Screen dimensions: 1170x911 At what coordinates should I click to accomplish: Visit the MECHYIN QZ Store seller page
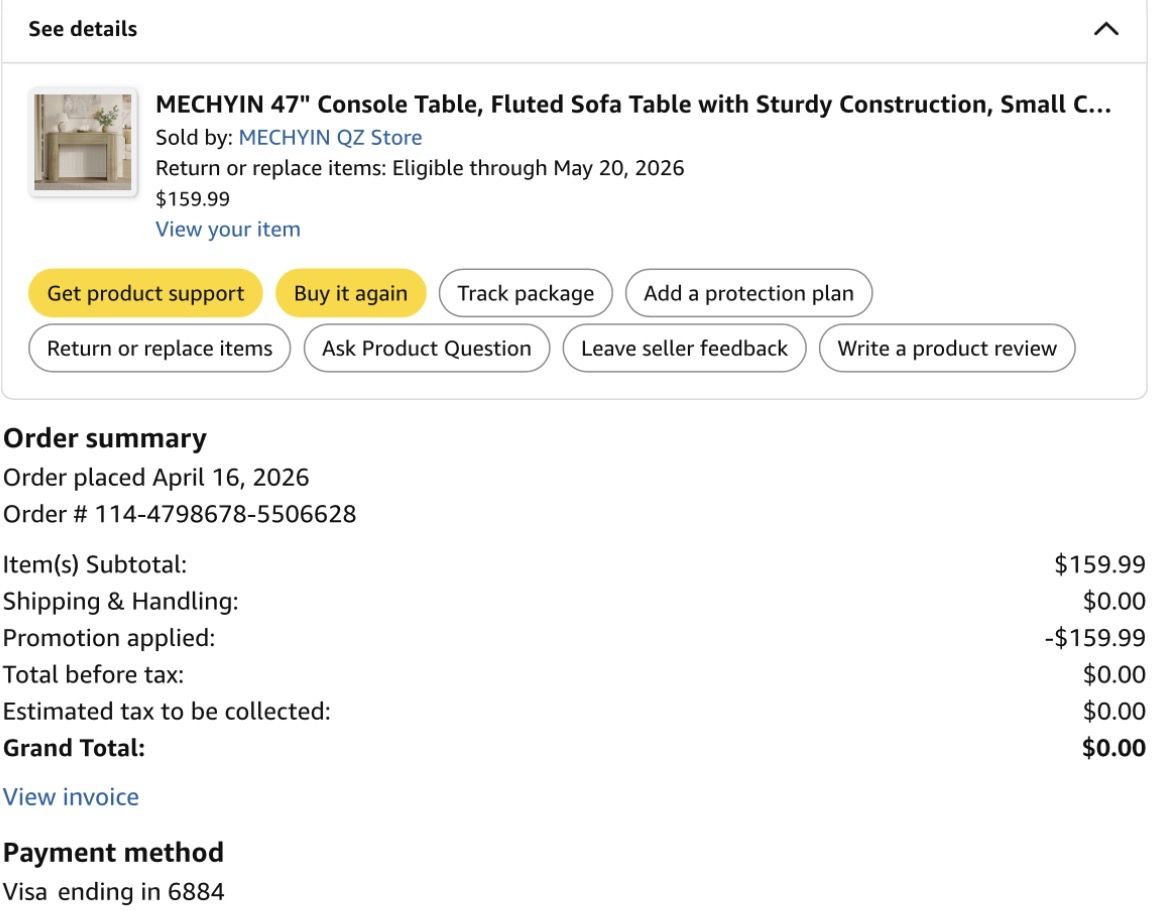(x=330, y=138)
